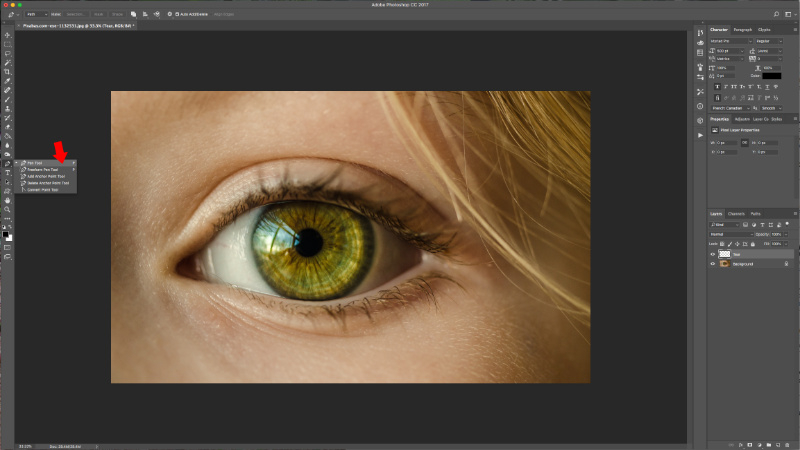800x450 pixels.
Task: Click the black text Color swatch
Action: tap(774, 75)
